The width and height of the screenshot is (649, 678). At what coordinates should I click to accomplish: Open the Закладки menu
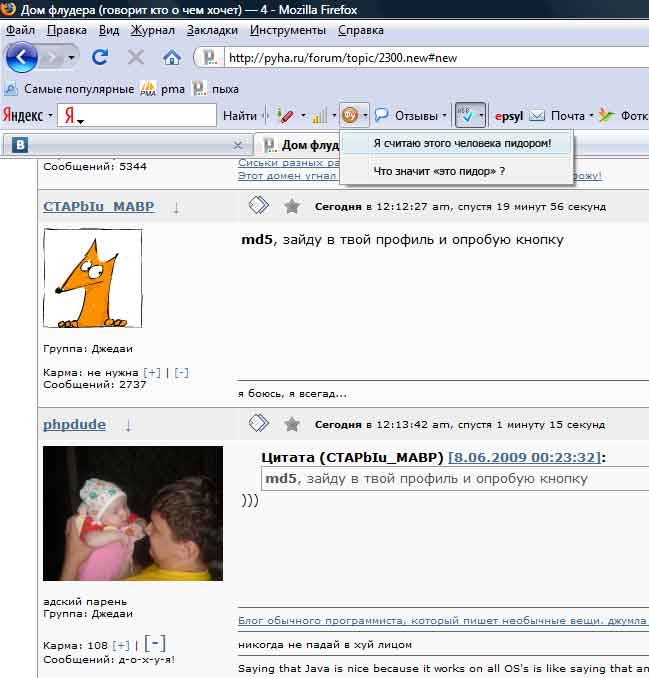(x=212, y=31)
